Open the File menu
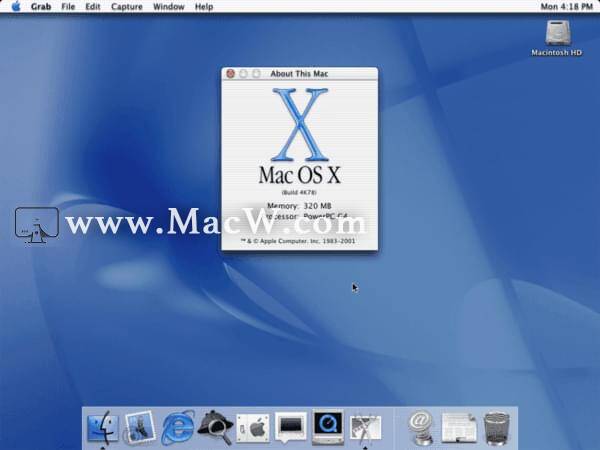 coord(68,7)
